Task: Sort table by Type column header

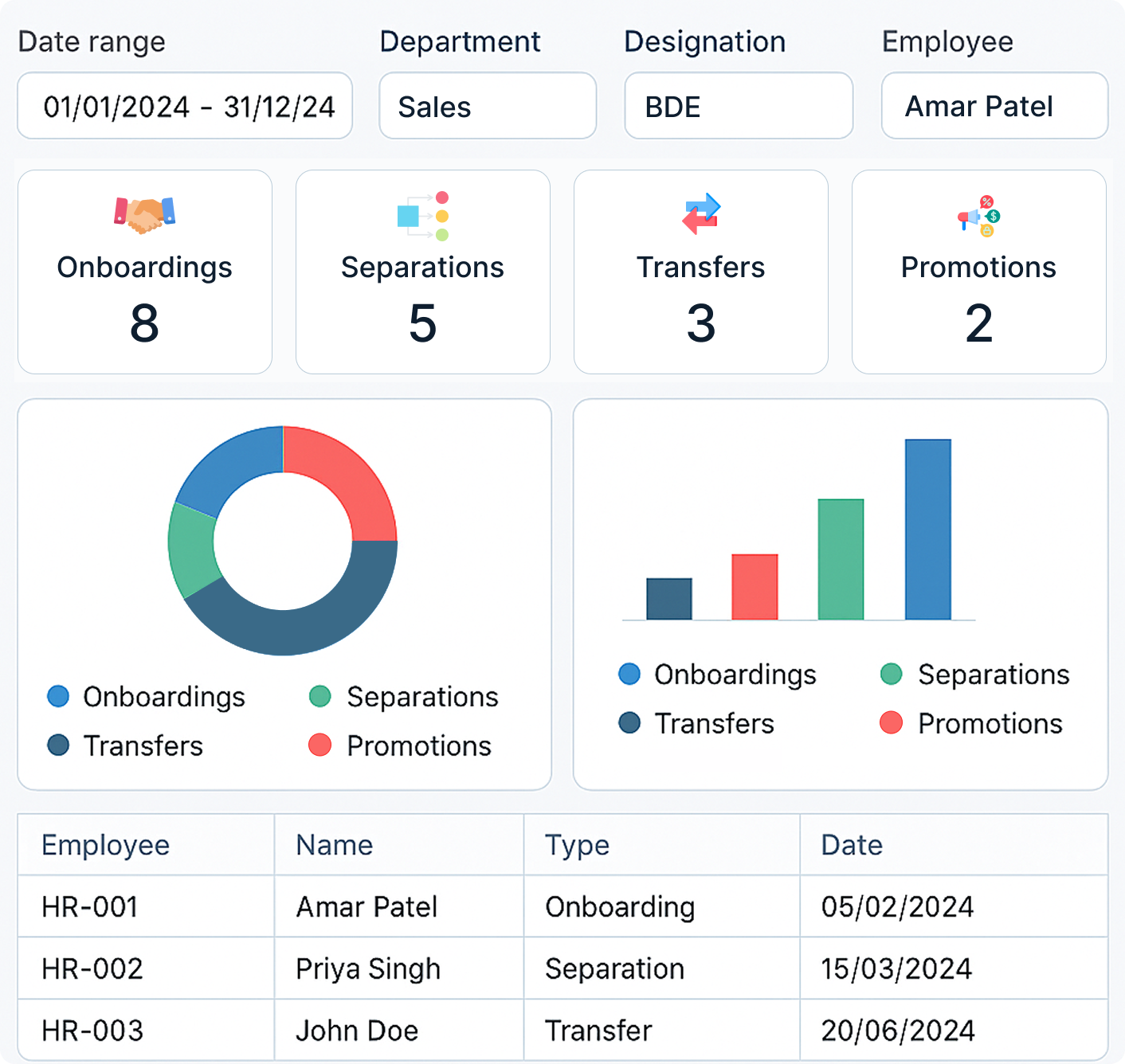Action: coord(577,845)
